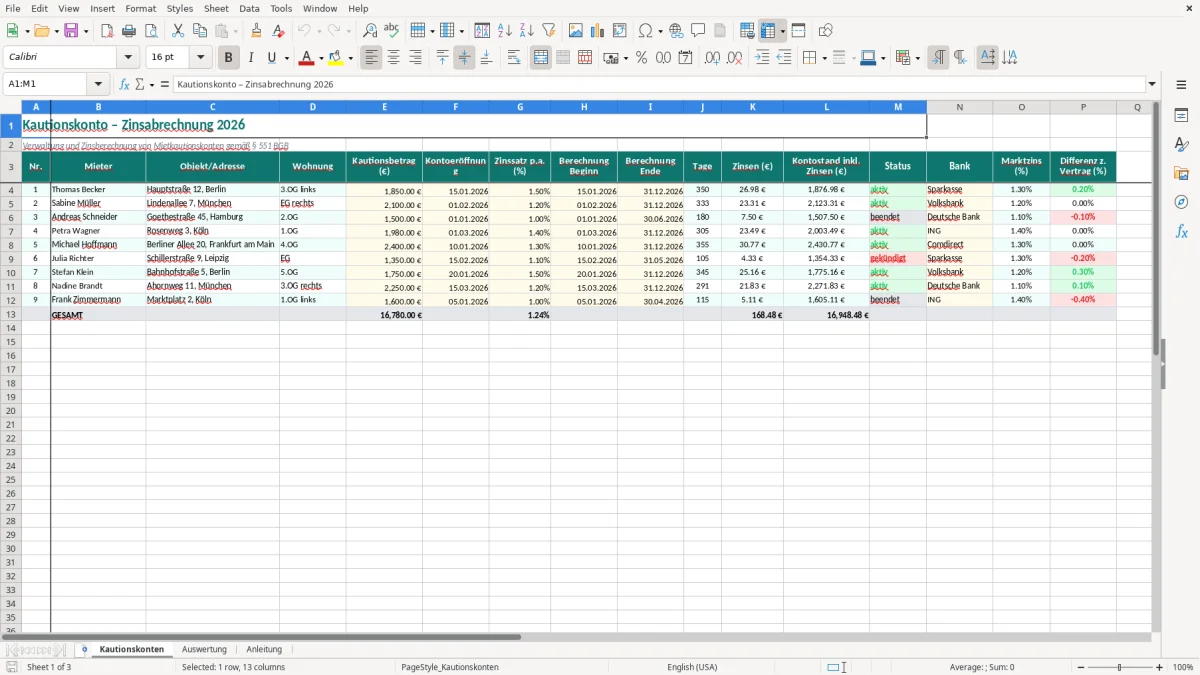Viewport: 1200px width, 675px height.
Task: Toggle Wrap Text button
Action: click(514, 58)
